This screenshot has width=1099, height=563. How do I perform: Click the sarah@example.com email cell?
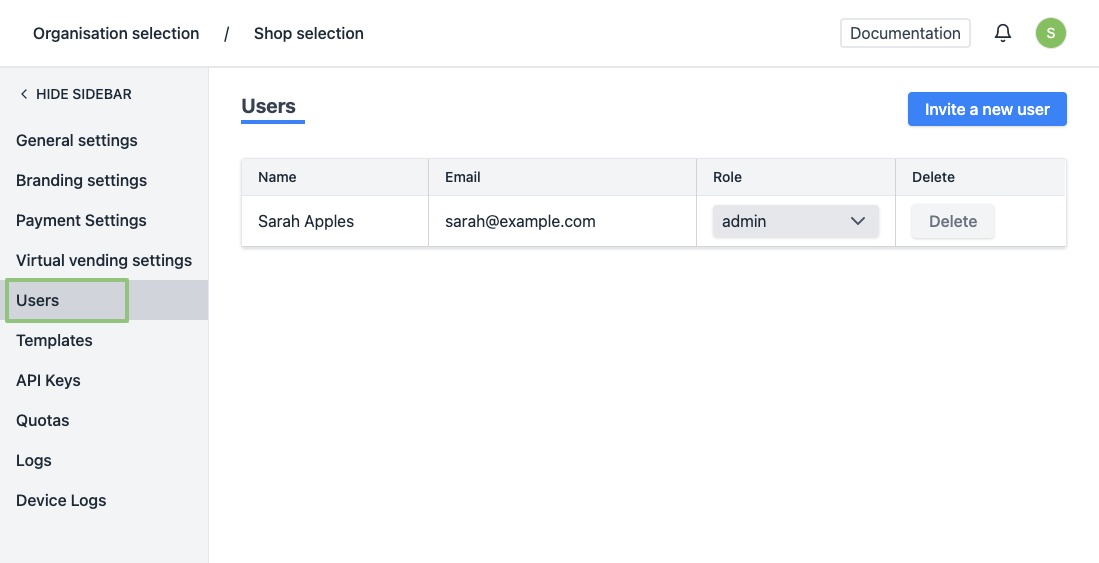coord(520,221)
